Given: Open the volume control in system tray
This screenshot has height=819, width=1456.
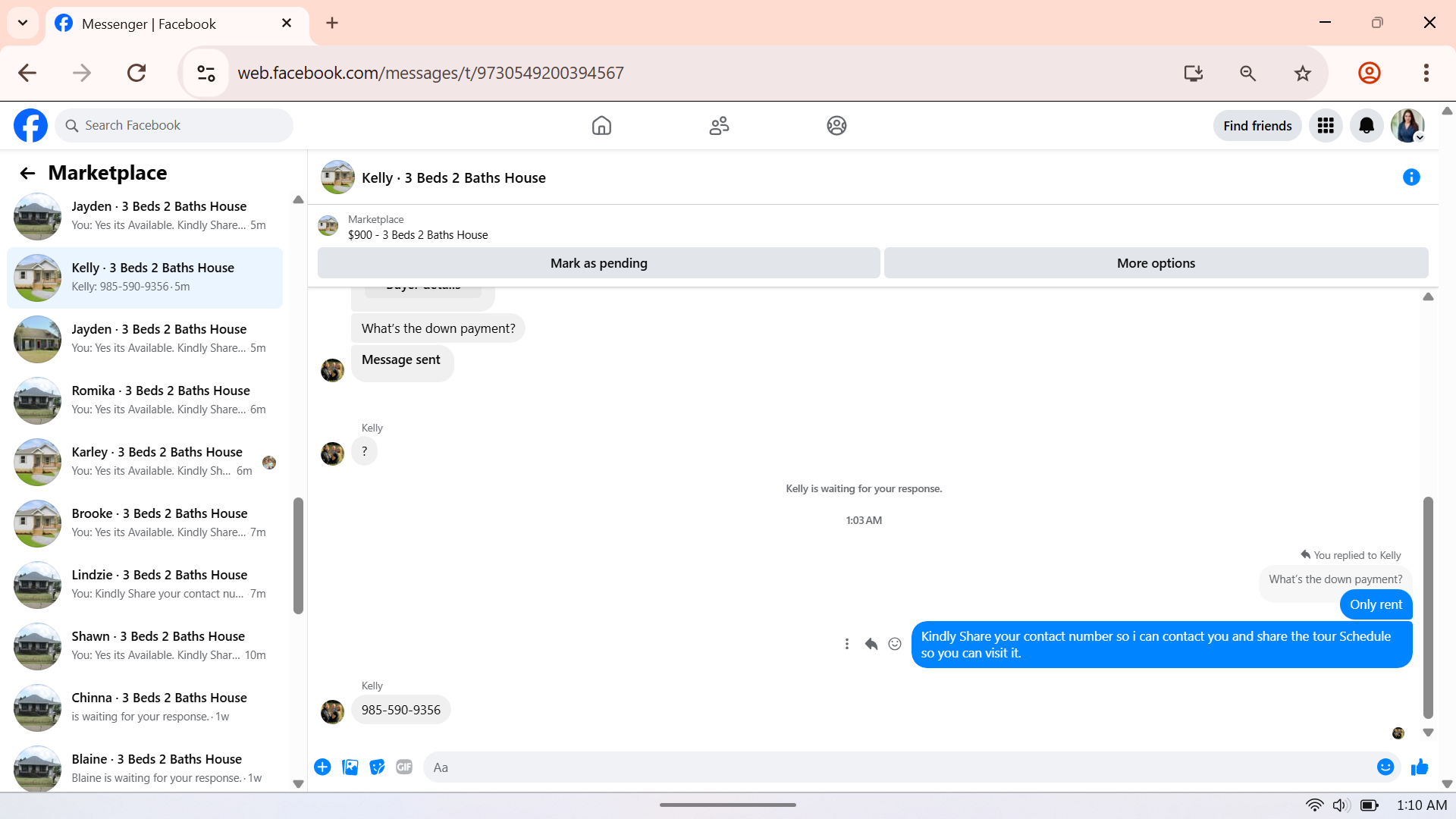Looking at the screenshot, I should click(1341, 805).
